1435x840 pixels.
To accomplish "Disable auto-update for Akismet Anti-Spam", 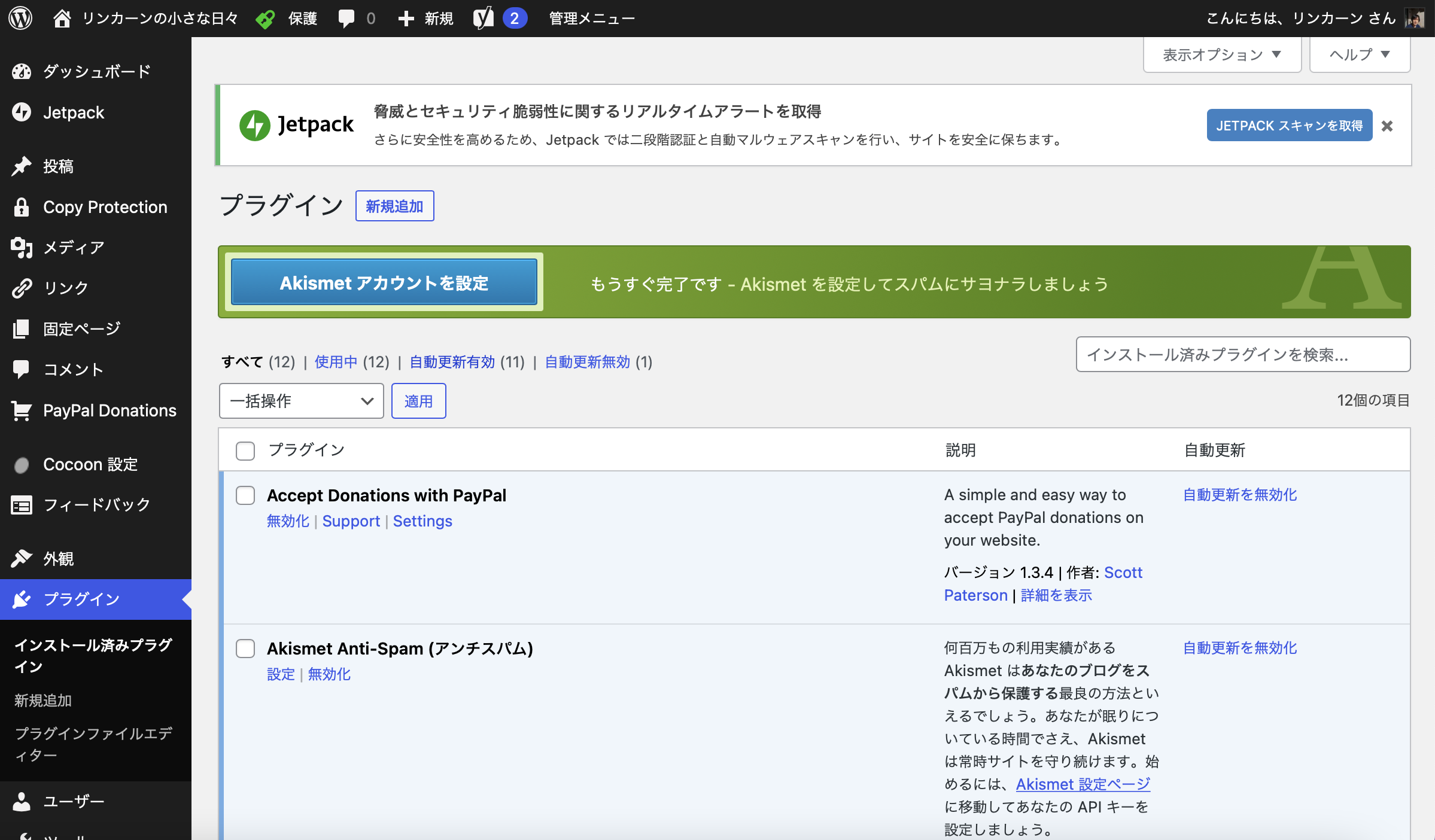I will tap(1240, 648).
